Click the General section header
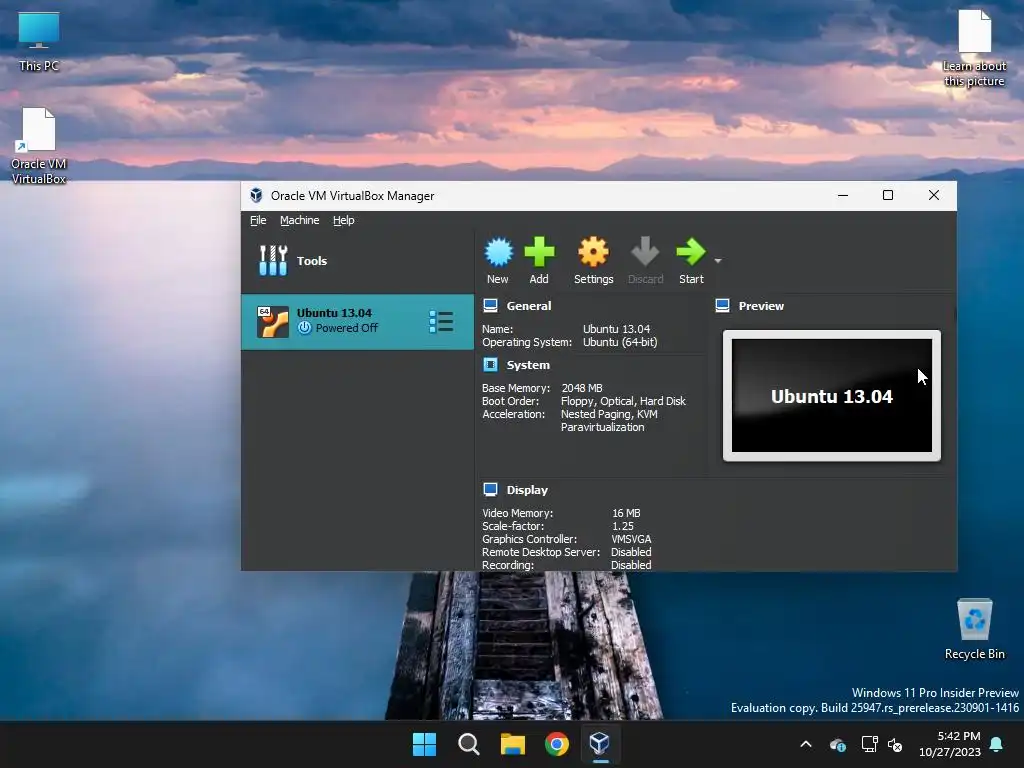This screenshot has height=768, width=1024. pyautogui.click(x=529, y=306)
